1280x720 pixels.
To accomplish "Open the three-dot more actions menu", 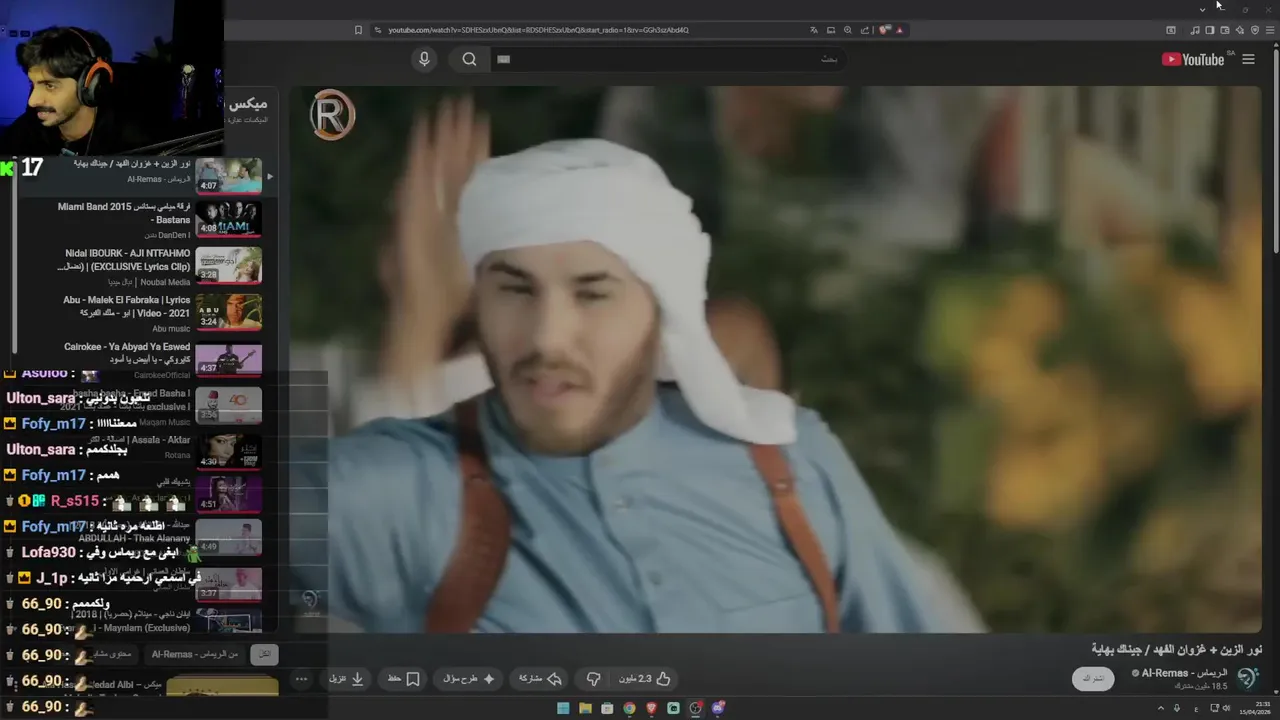I will pyautogui.click(x=301, y=679).
